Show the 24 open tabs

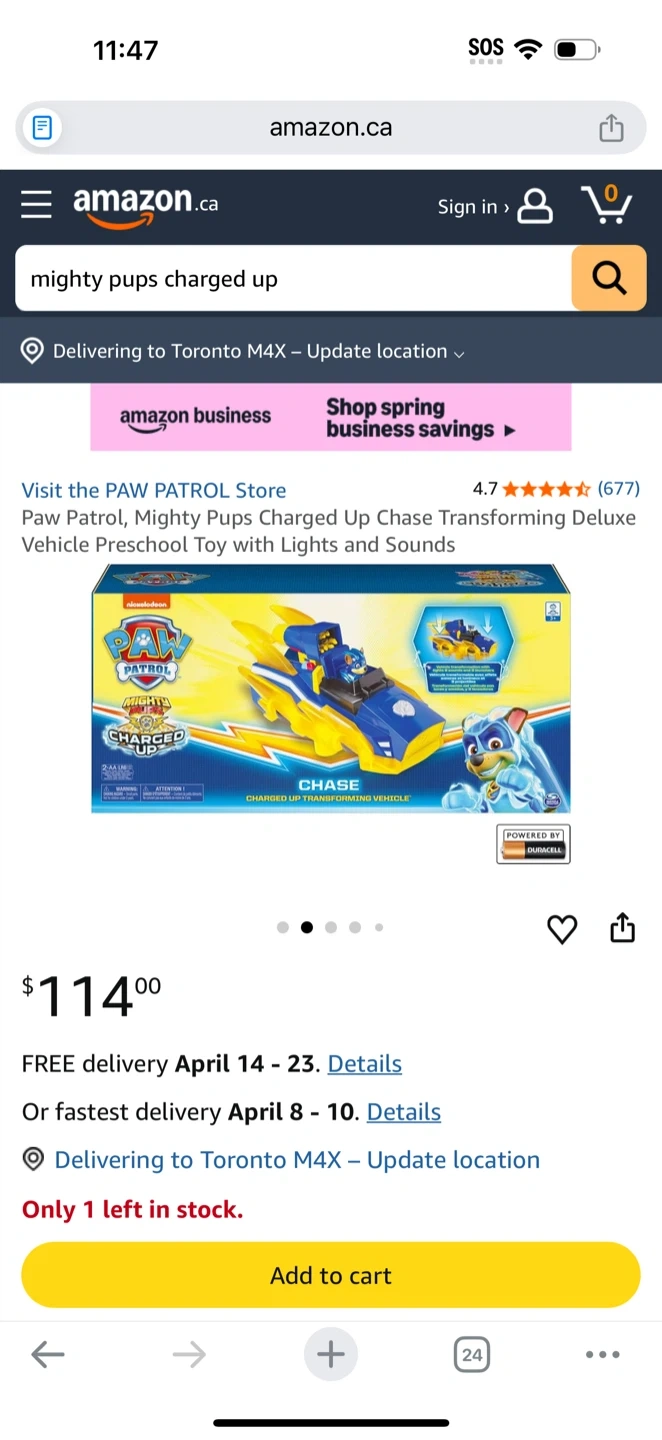(x=472, y=1355)
